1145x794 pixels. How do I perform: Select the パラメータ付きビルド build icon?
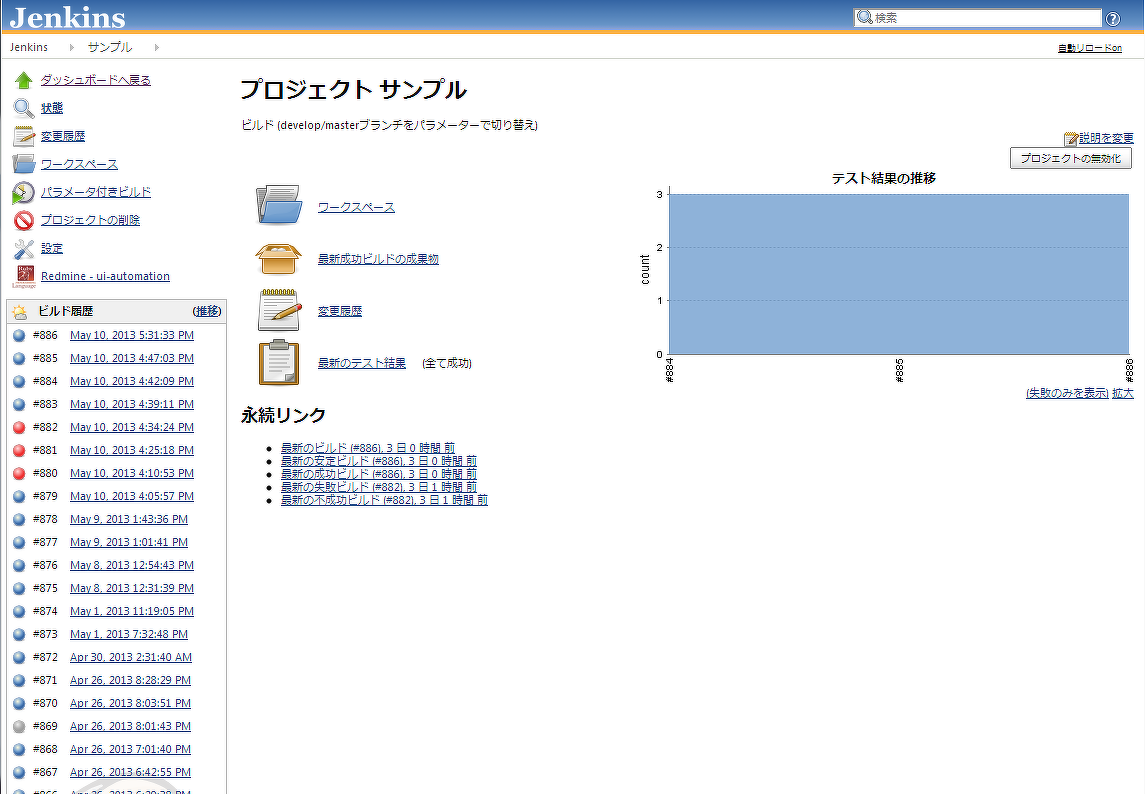21,191
